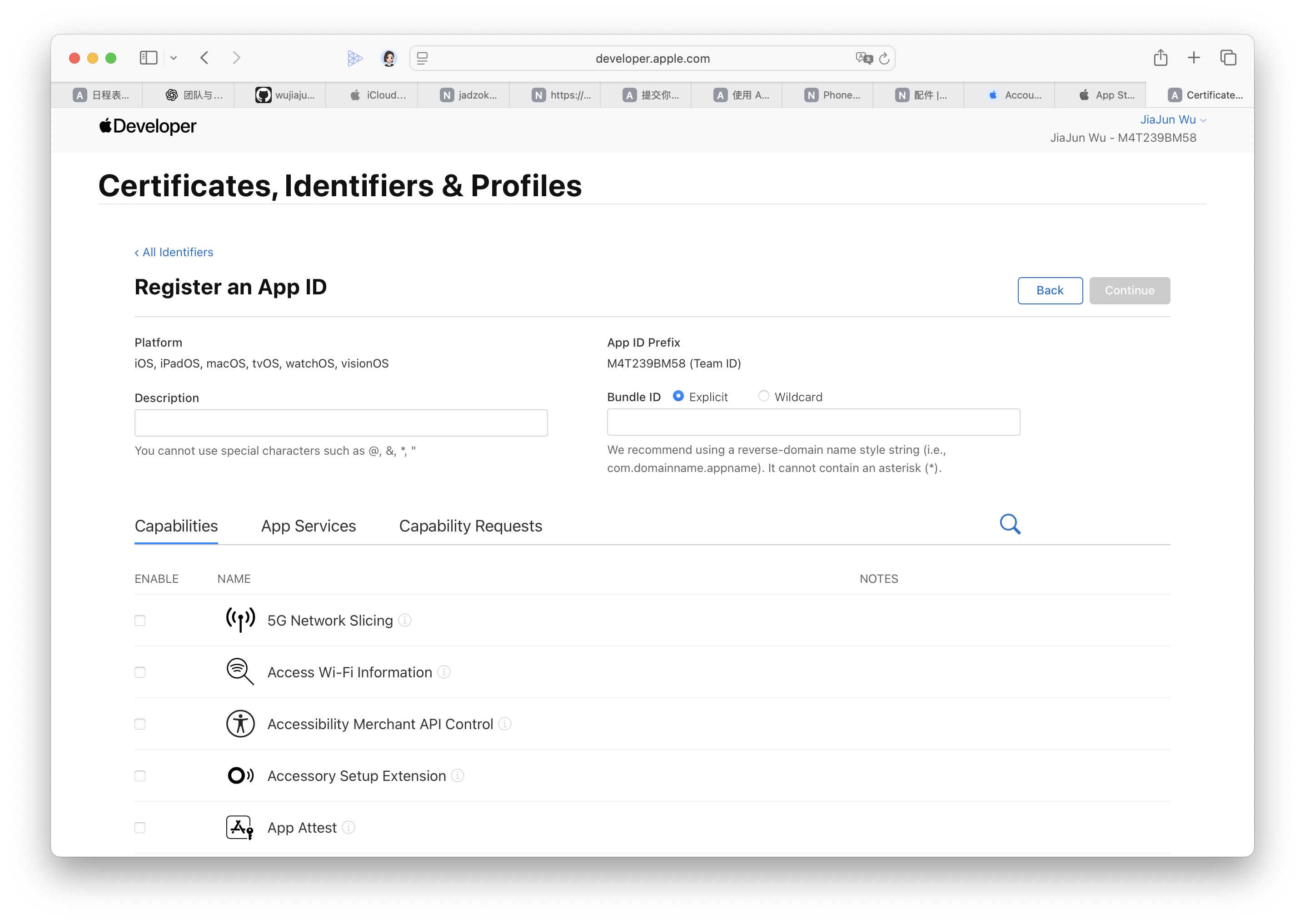Click the translate icon in address bar
The width and height of the screenshot is (1305, 924).
tap(863, 59)
